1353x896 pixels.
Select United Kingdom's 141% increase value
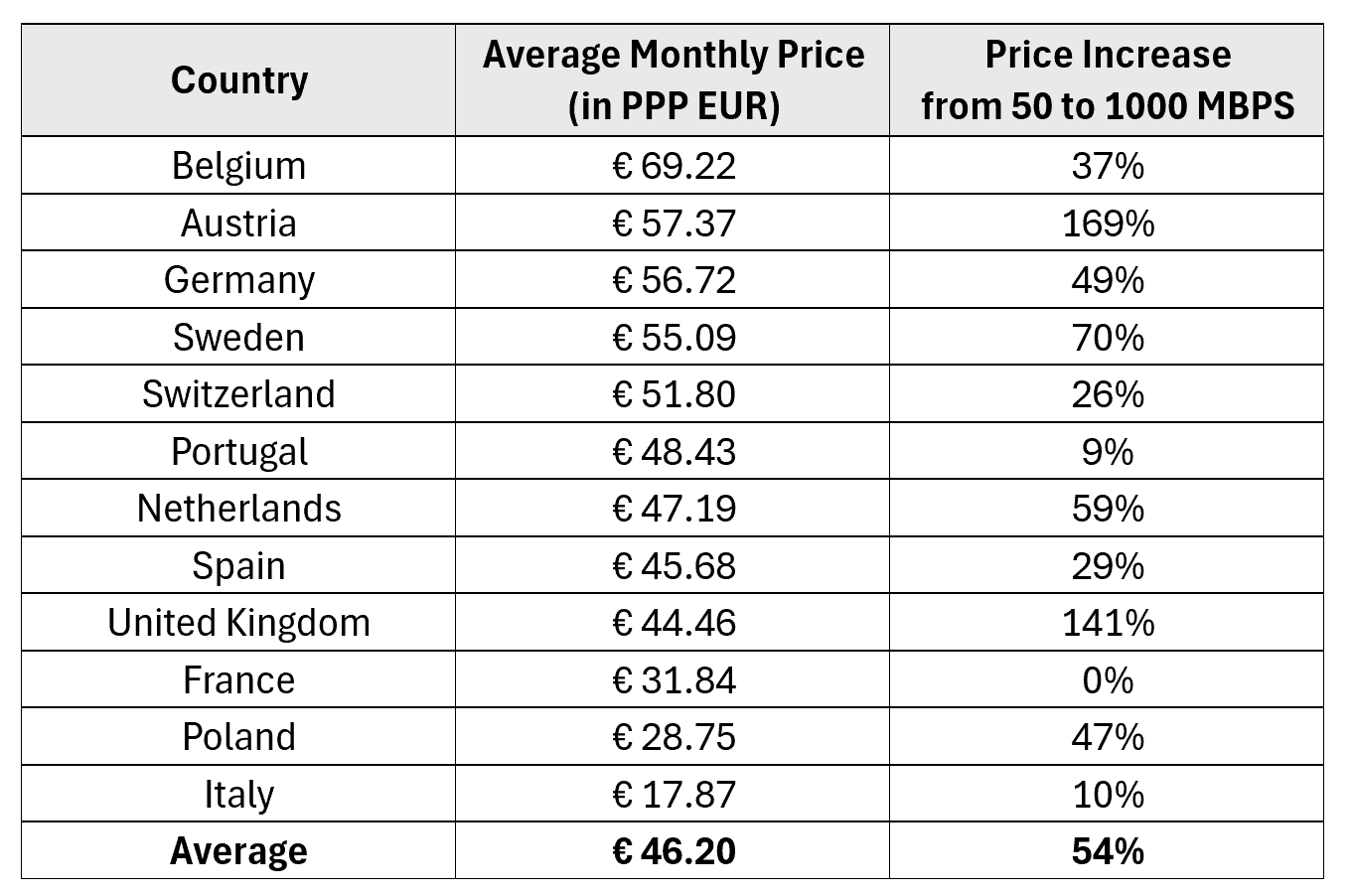1107,622
